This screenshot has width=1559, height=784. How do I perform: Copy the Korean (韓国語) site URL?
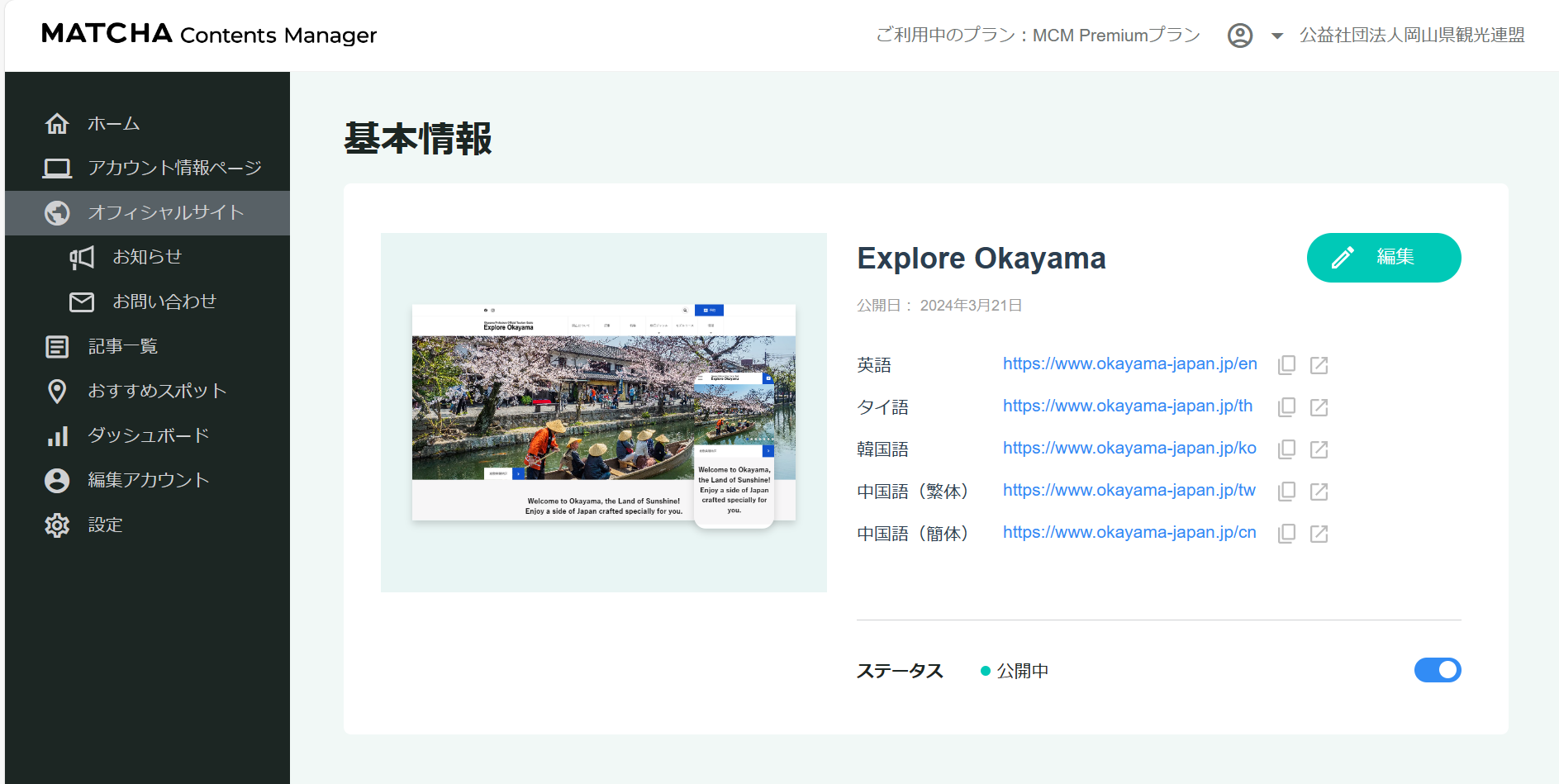click(1286, 449)
